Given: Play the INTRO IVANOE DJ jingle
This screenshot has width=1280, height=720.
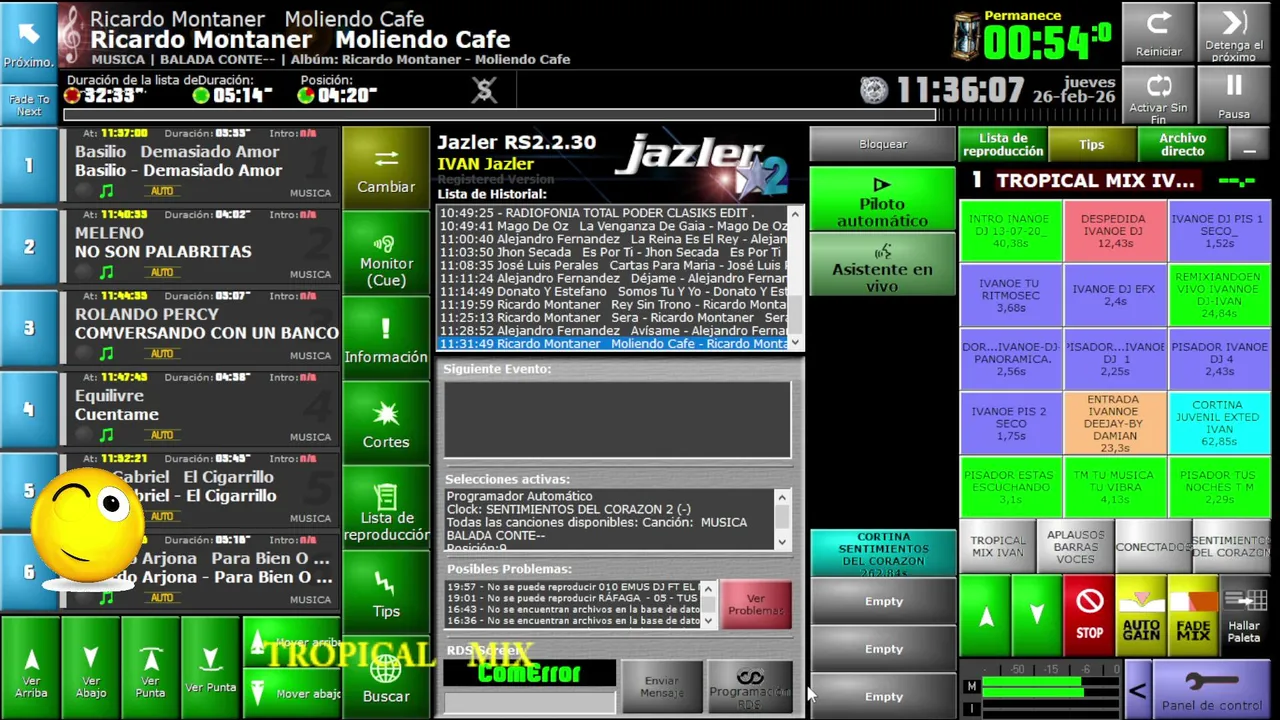Looking at the screenshot, I should pos(1010,231).
